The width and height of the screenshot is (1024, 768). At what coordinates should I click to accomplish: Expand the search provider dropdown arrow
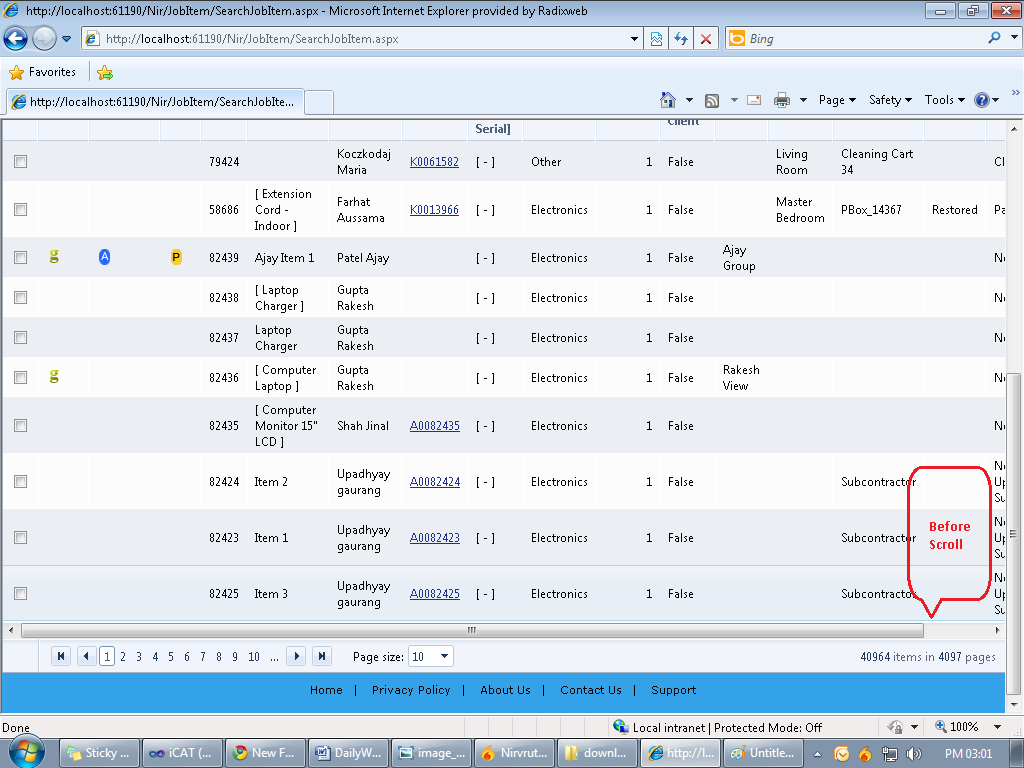pos(1014,38)
